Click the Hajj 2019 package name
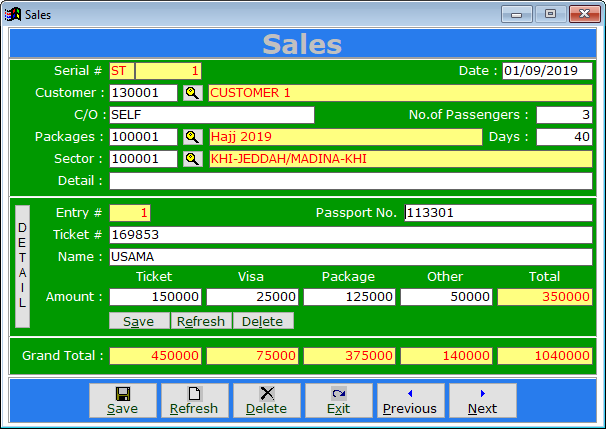The image size is (606, 429). [346, 137]
